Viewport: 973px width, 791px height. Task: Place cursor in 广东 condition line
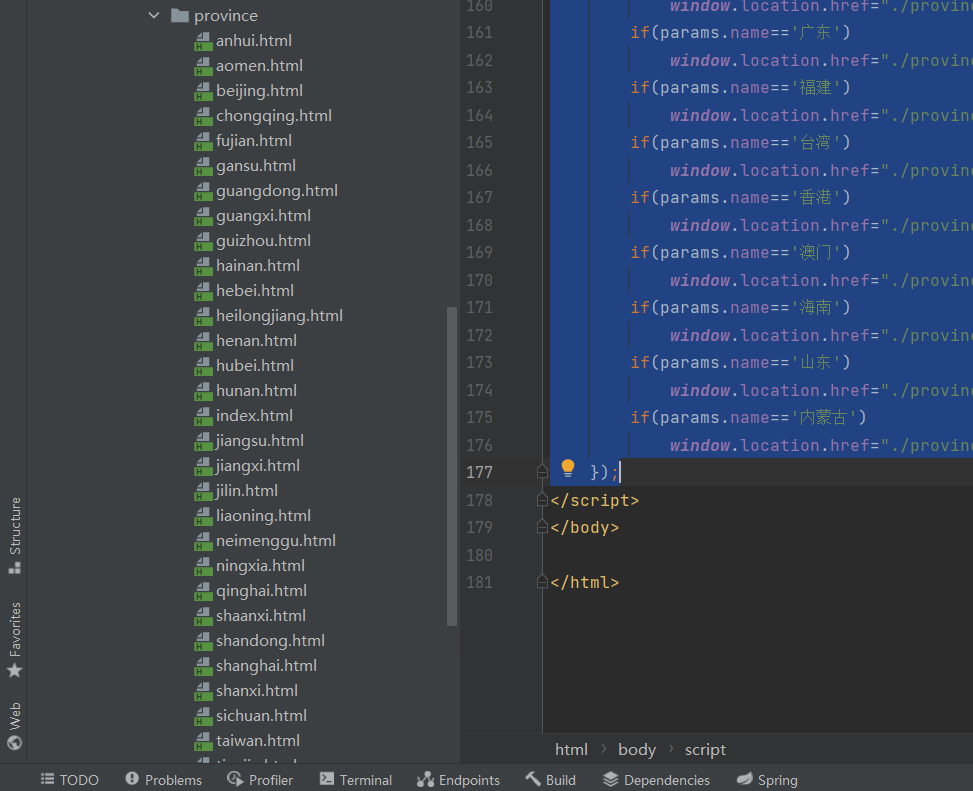coord(740,32)
